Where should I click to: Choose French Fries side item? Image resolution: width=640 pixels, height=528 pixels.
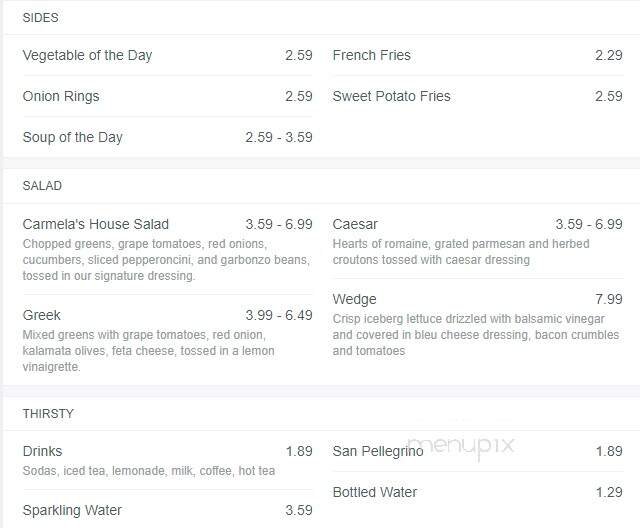pos(371,55)
